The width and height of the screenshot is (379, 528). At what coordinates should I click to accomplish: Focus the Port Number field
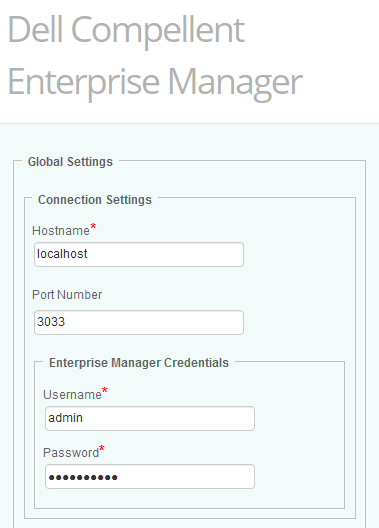pos(139,322)
